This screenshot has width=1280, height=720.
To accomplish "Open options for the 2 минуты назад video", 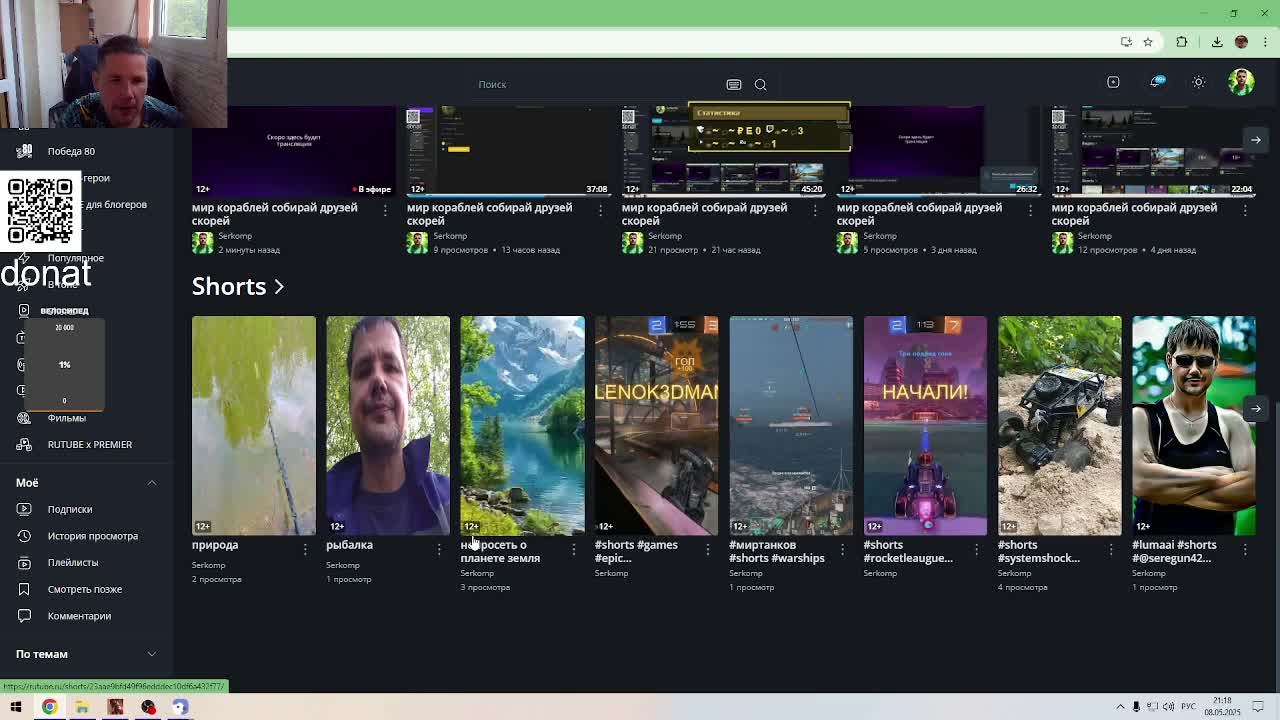I will [x=385, y=210].
